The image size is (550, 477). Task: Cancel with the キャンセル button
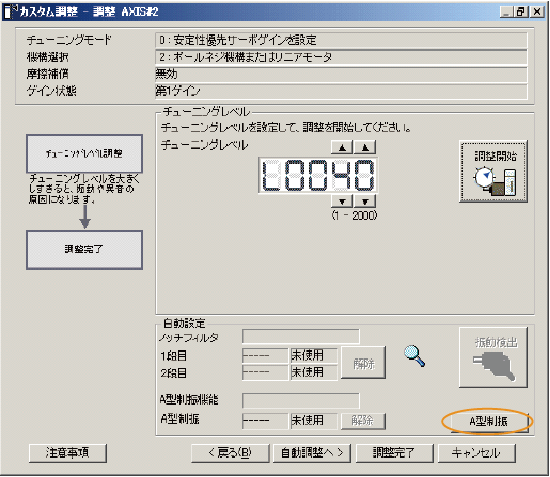pyautogui.click(x=477, y=453)
